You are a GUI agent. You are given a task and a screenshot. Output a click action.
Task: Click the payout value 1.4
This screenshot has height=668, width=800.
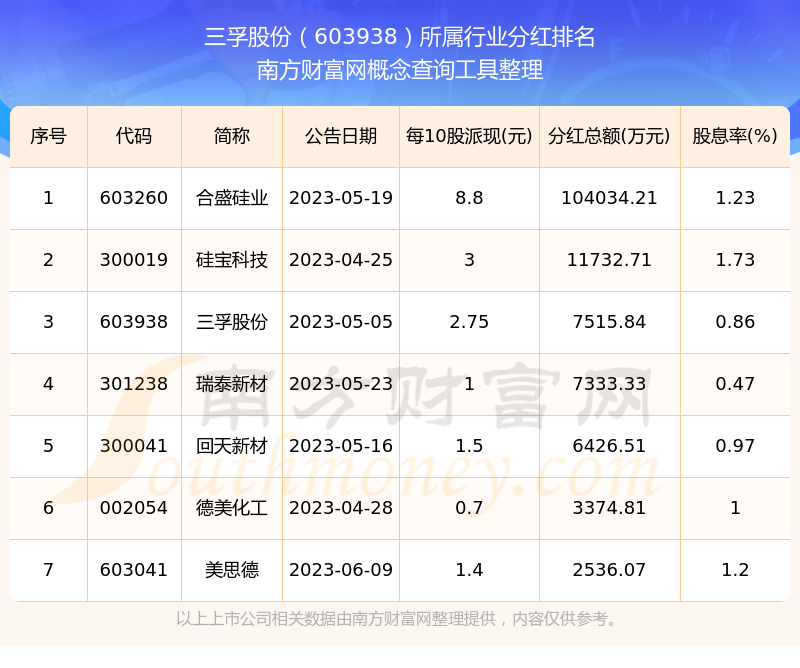coord(469,570)
